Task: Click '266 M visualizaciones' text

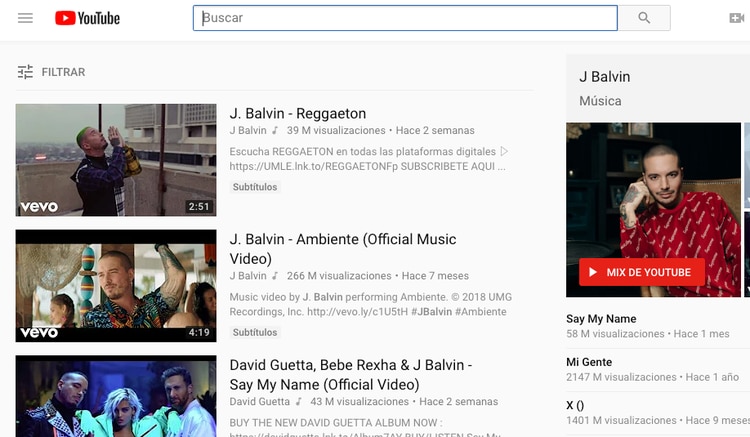Action: click(339, 276)
